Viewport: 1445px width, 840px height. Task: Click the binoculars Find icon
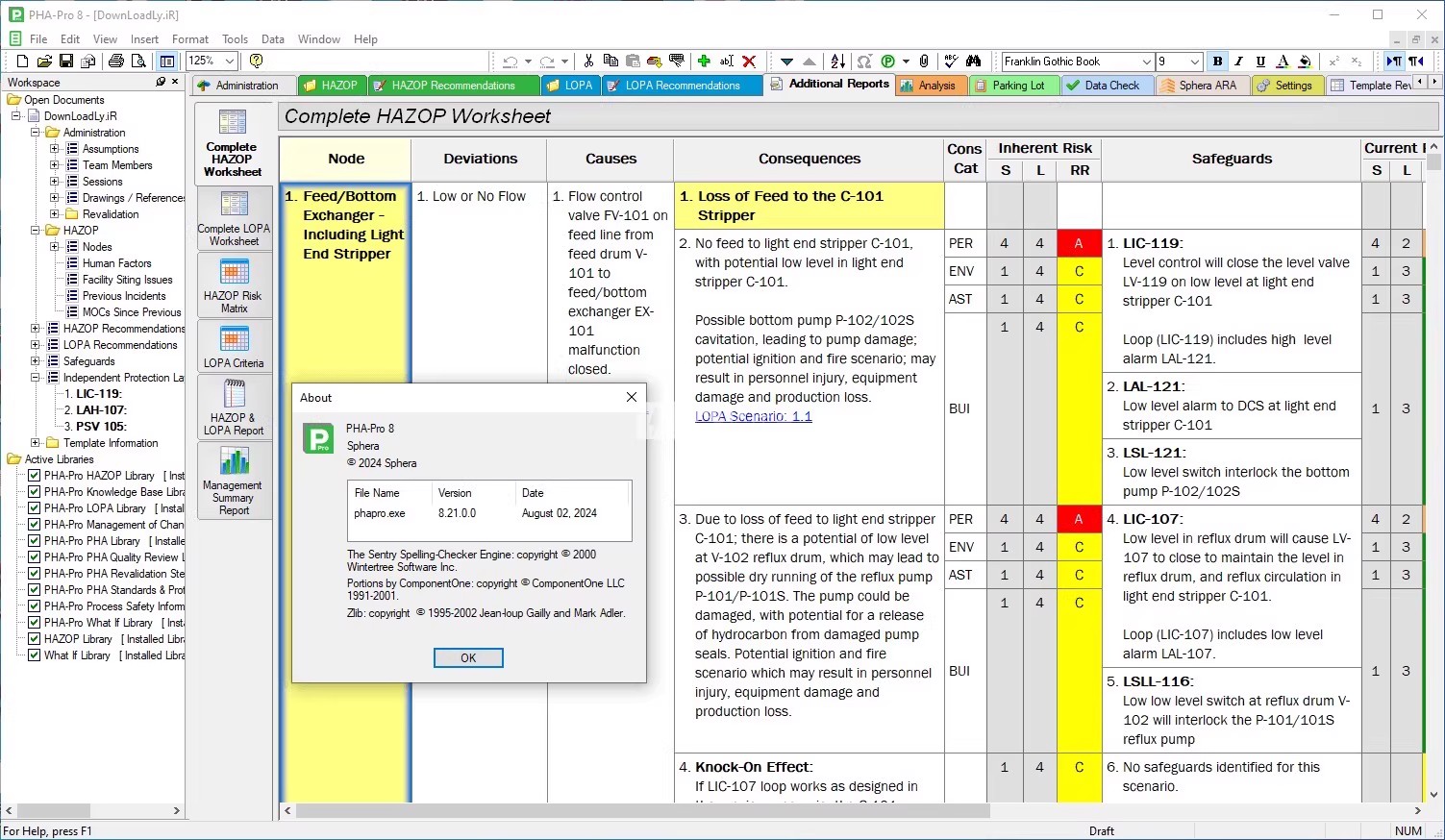(974, 62)
